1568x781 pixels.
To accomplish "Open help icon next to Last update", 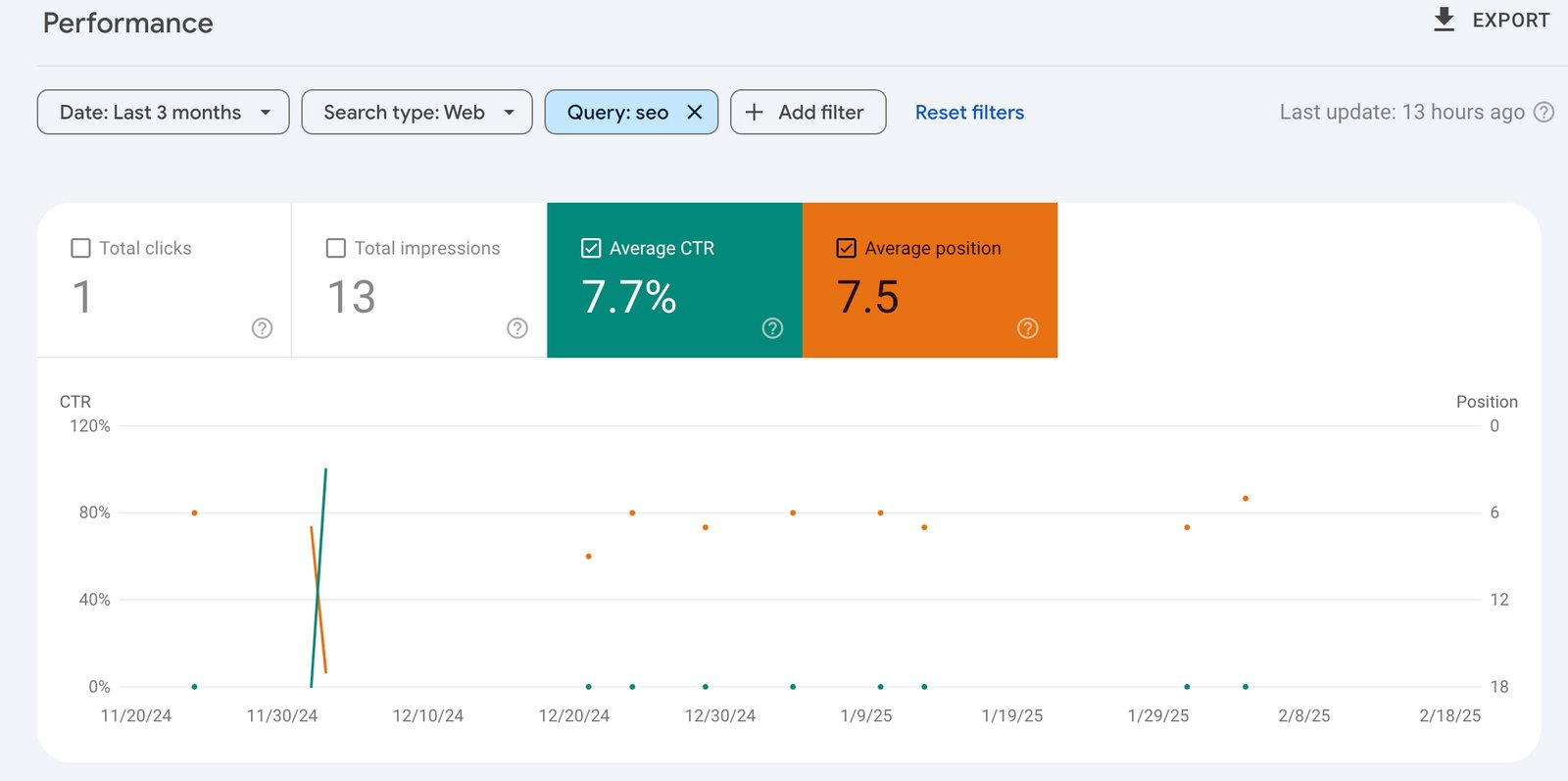I will (x=1543, y=112).
